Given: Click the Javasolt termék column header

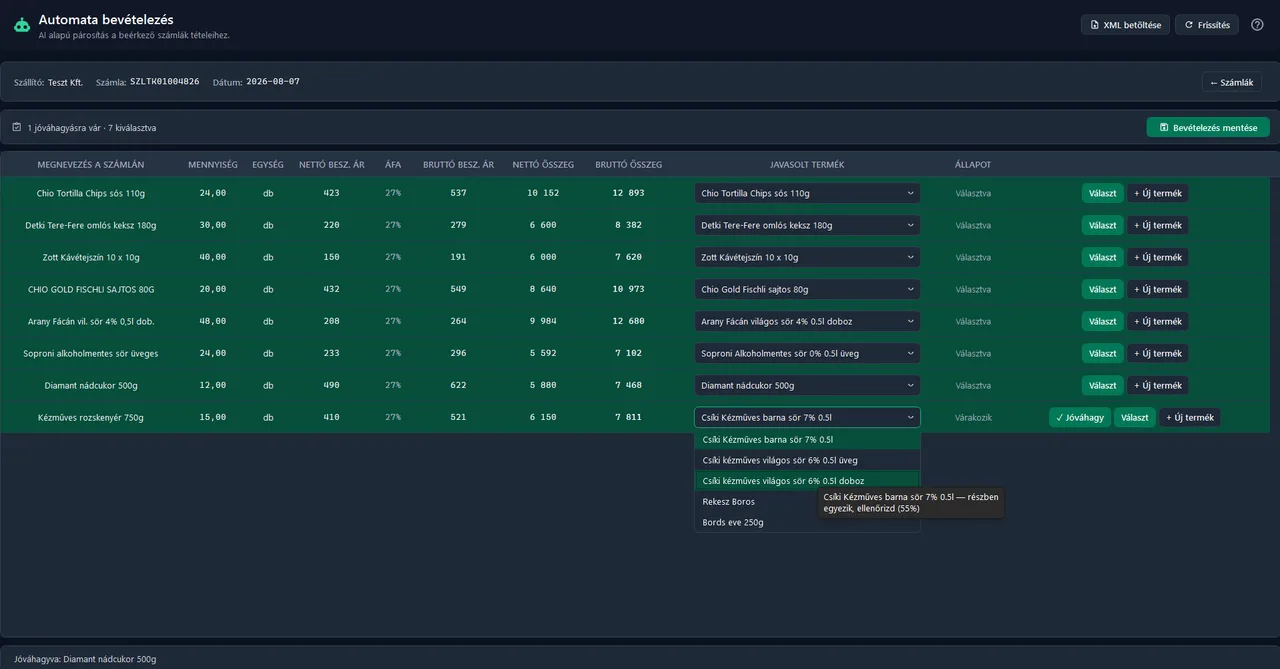Looking at the screenshot, I should click(x=807, y=164).
